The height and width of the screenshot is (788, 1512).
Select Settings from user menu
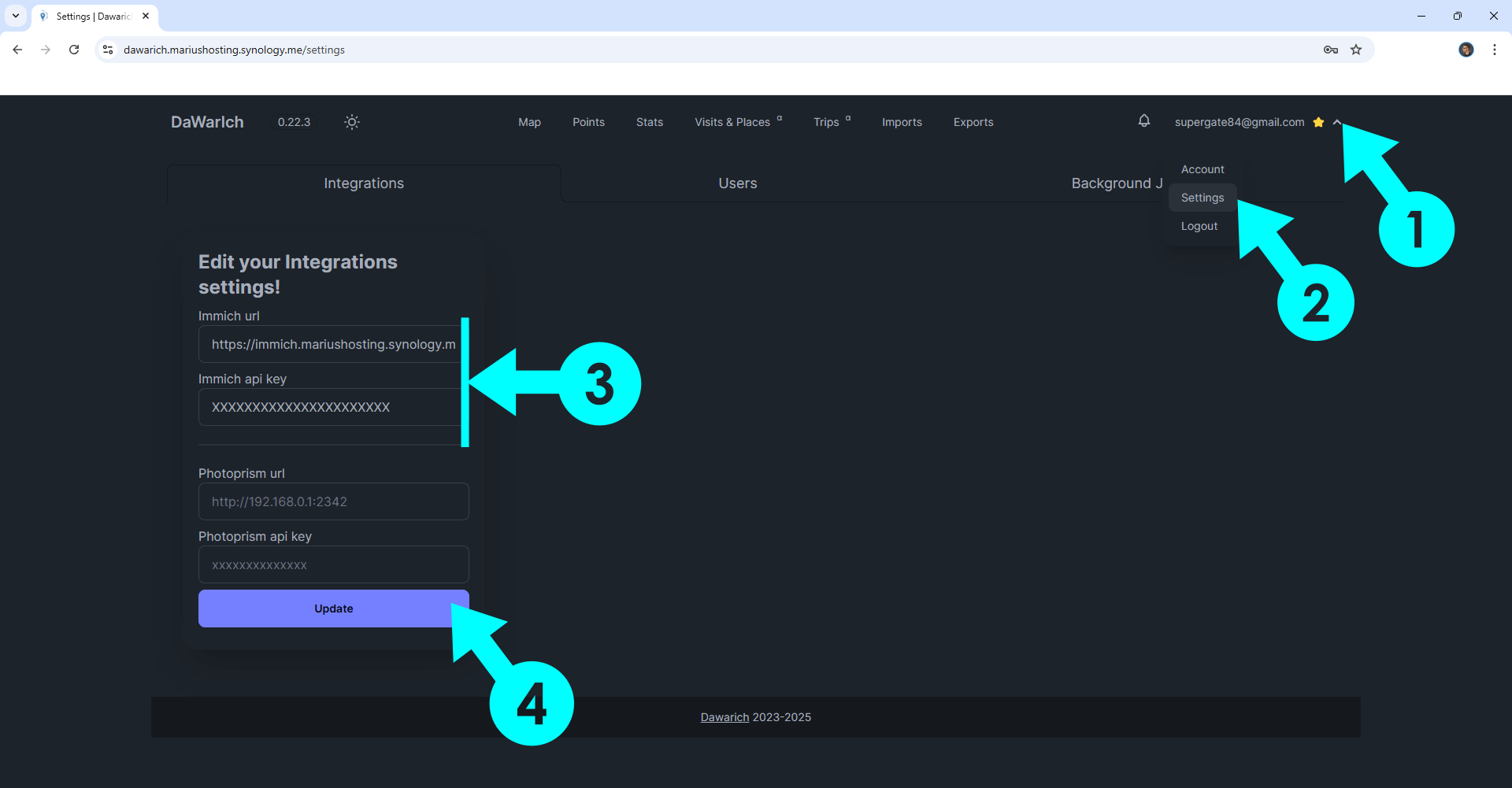coord(1203,198)
